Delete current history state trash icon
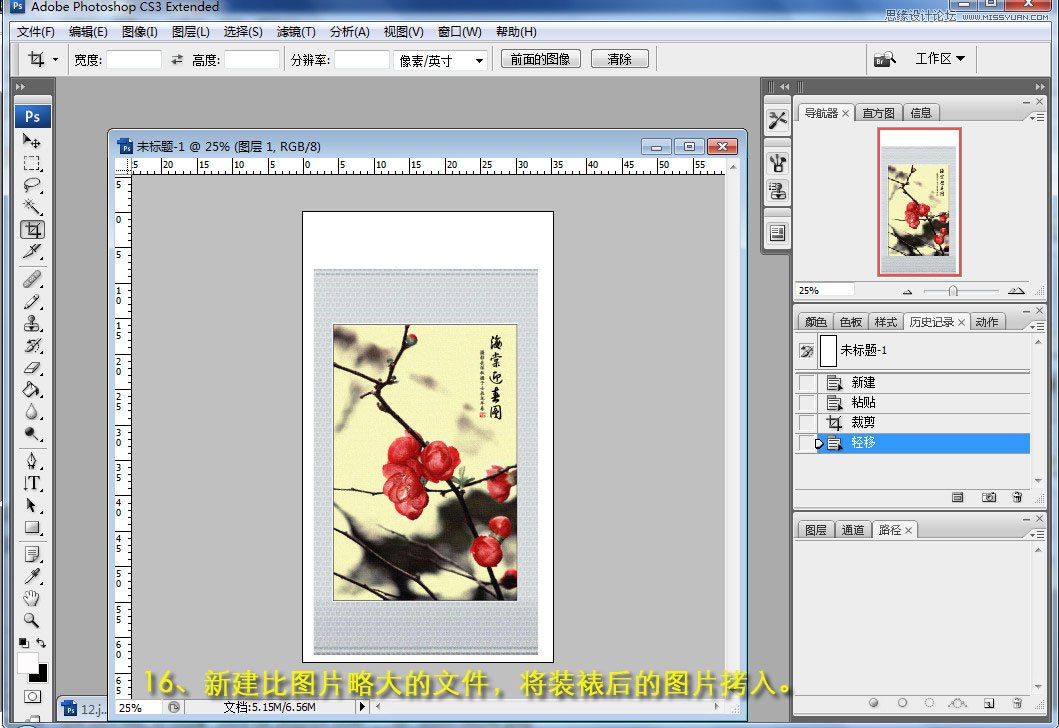 [x=1017, y=498]
